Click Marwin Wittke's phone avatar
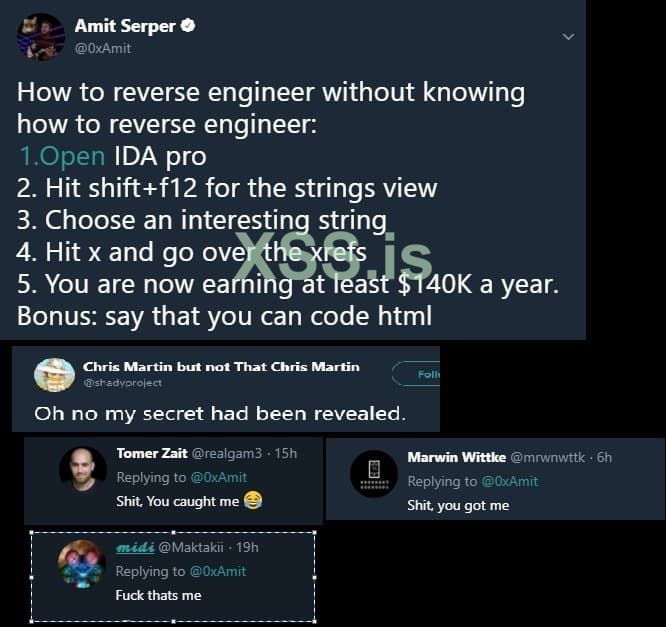 pos(374,474)
